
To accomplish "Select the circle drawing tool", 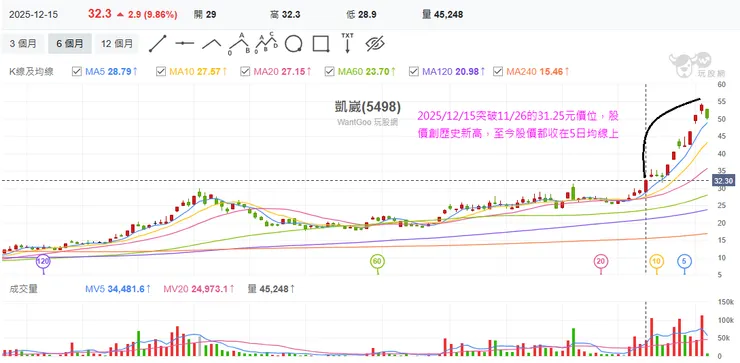I will pyautogui.click(x=293, y=44).
